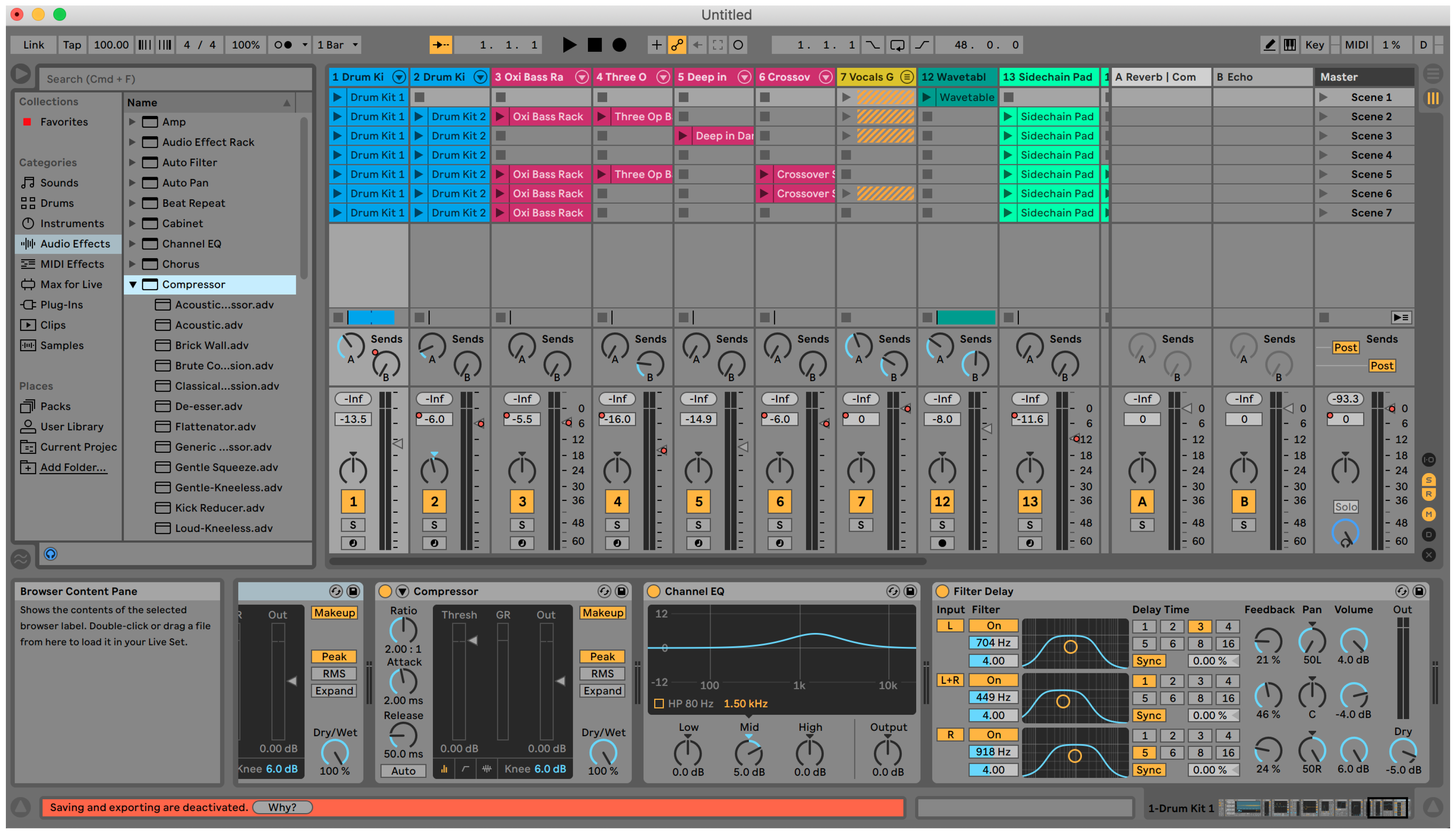This screenshot has width=1456, height=835.
Task: Click the browser search field
Action: pos(175,79)
